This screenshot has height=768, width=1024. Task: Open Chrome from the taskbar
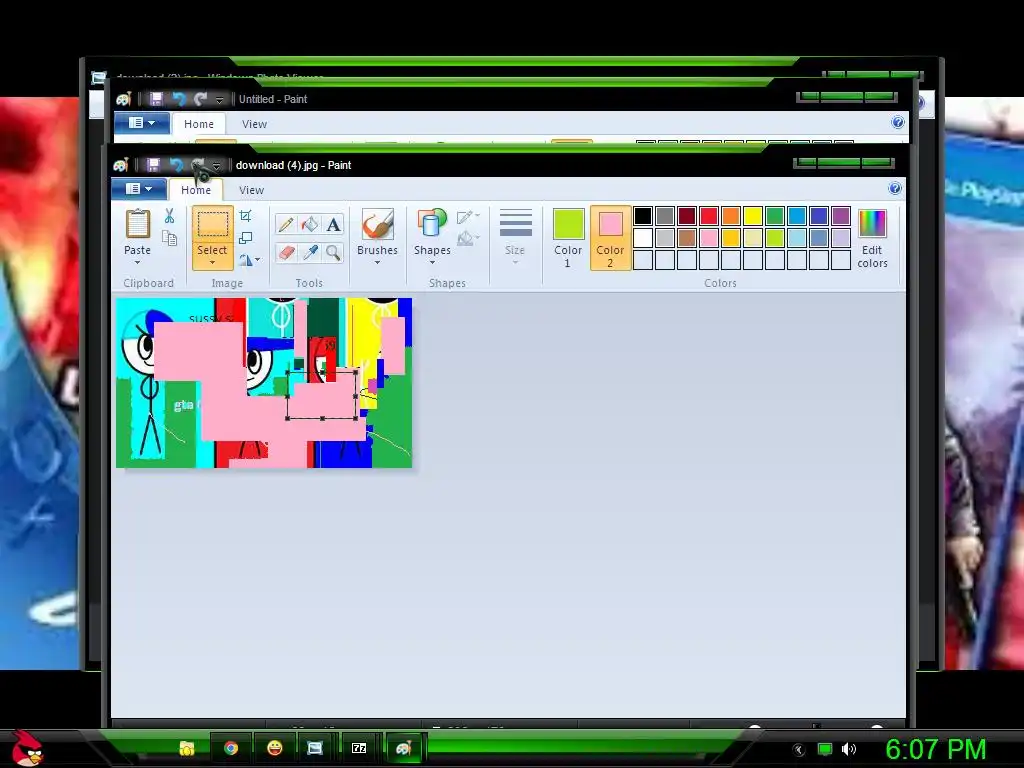(x=231, y=748)
